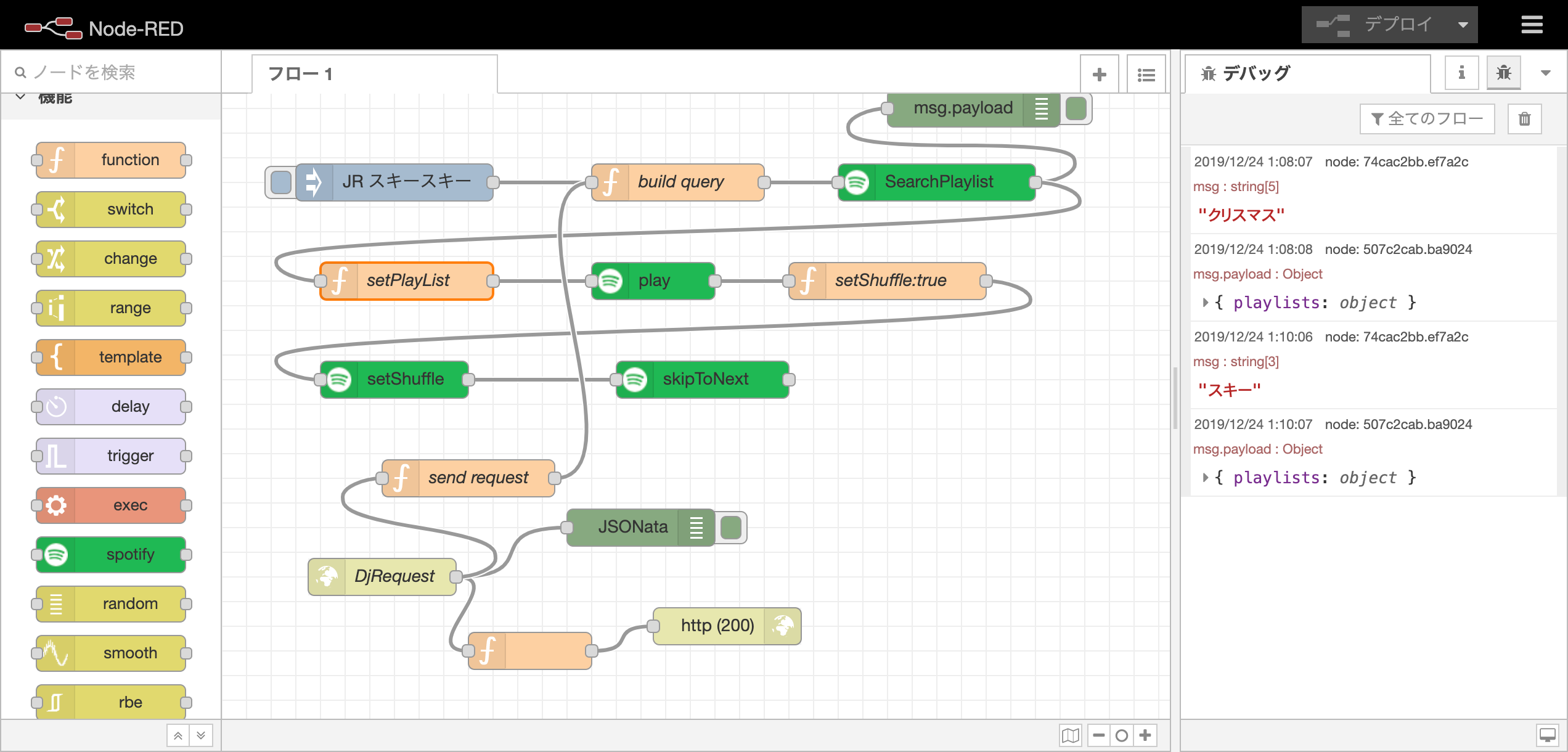Viewport: 1568px width, 752px height.
Task: Disable the JSONata debug node output toggle
Action: point(731,527)
